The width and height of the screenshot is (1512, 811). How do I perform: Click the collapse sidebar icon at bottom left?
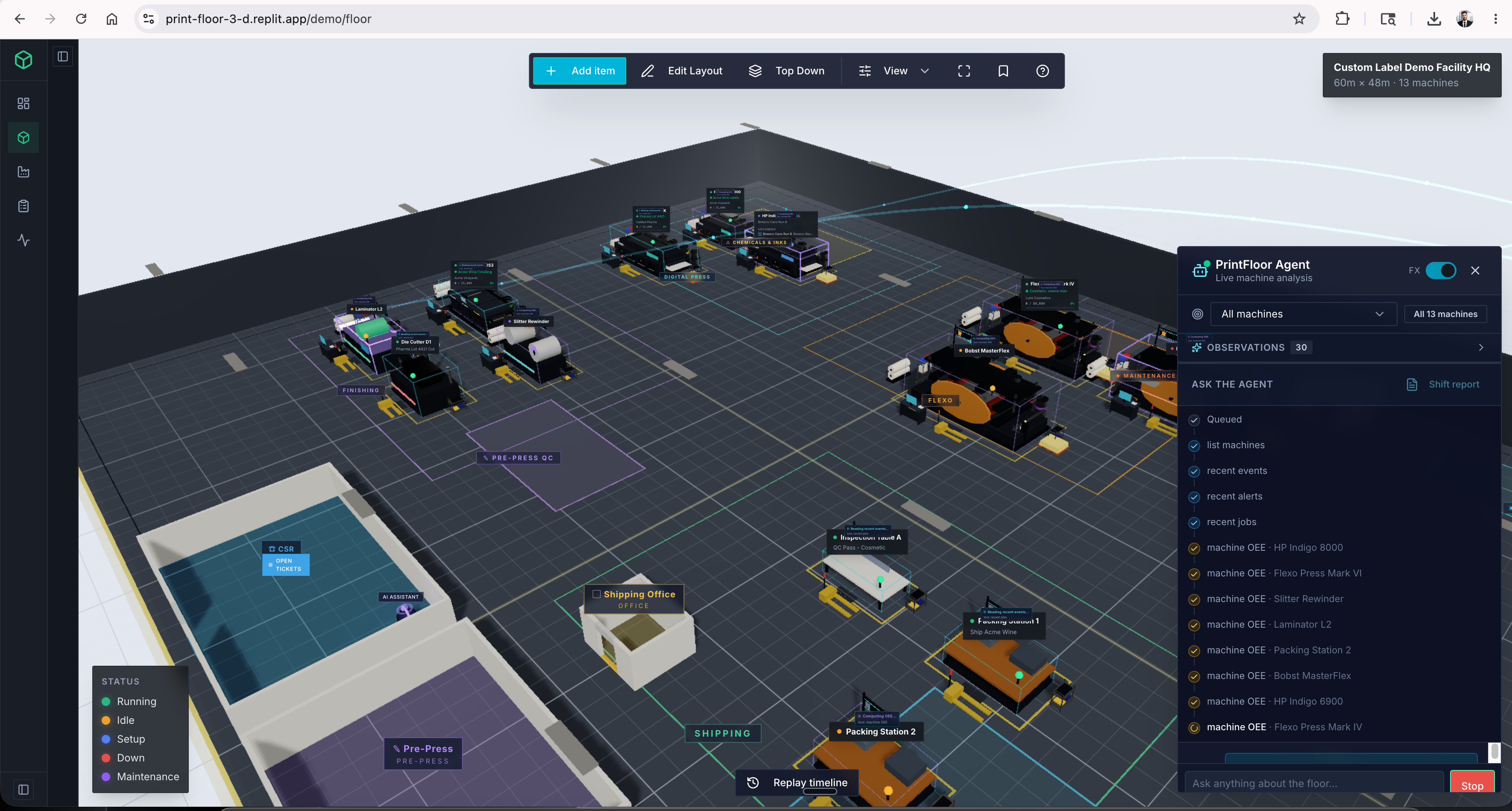coord(23,789)
